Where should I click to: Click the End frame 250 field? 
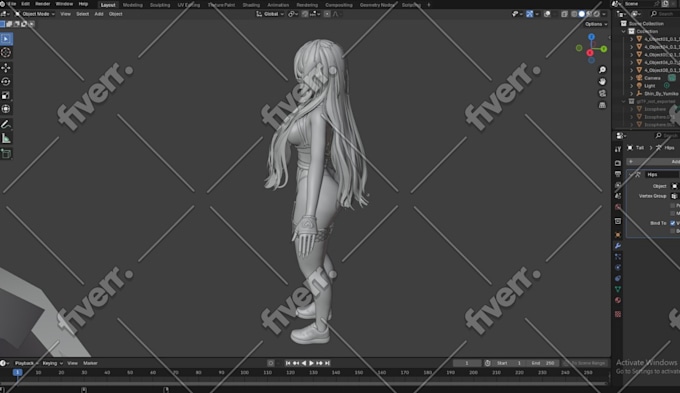point(543,363)
